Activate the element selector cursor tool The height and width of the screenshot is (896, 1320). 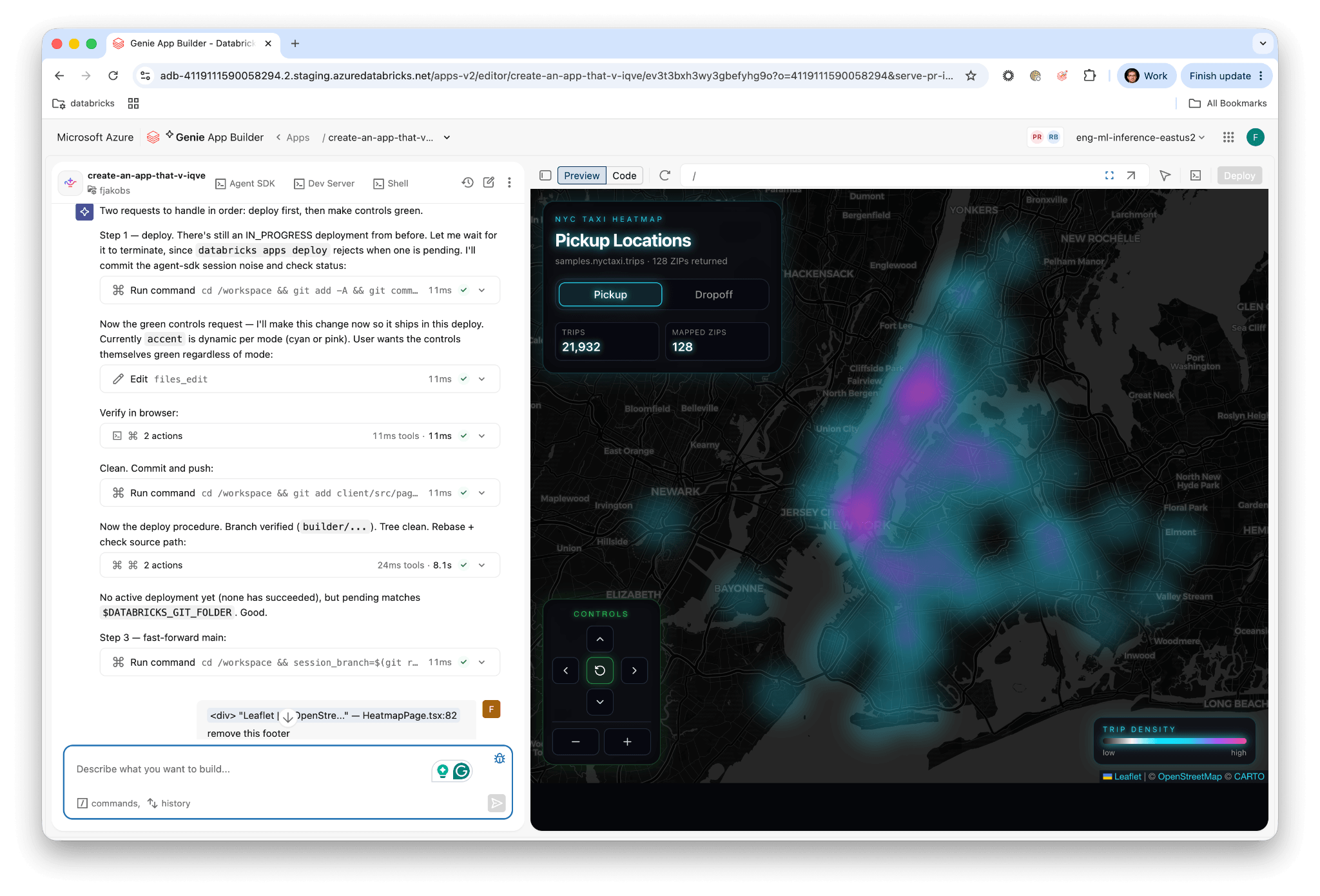click(x=1165, y=175)
